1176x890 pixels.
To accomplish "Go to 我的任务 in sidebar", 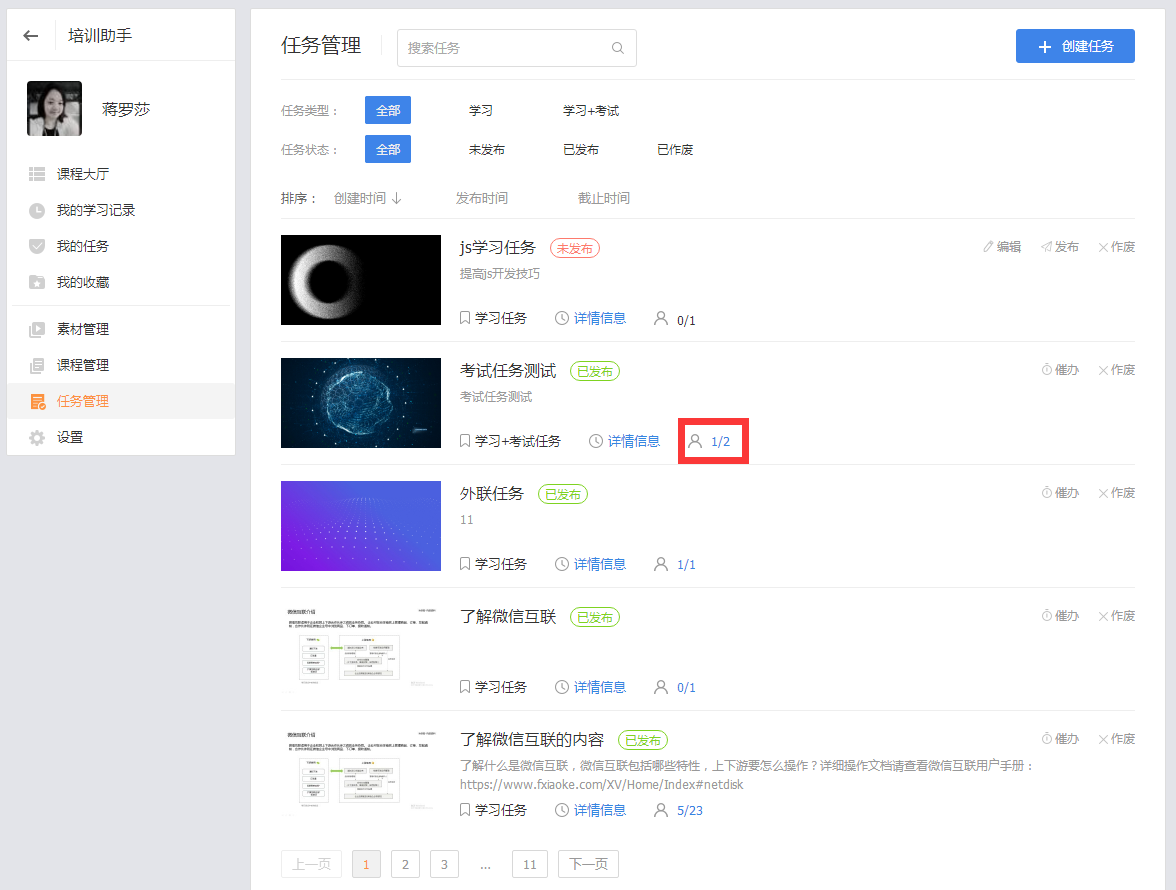I will click(82, 246).
